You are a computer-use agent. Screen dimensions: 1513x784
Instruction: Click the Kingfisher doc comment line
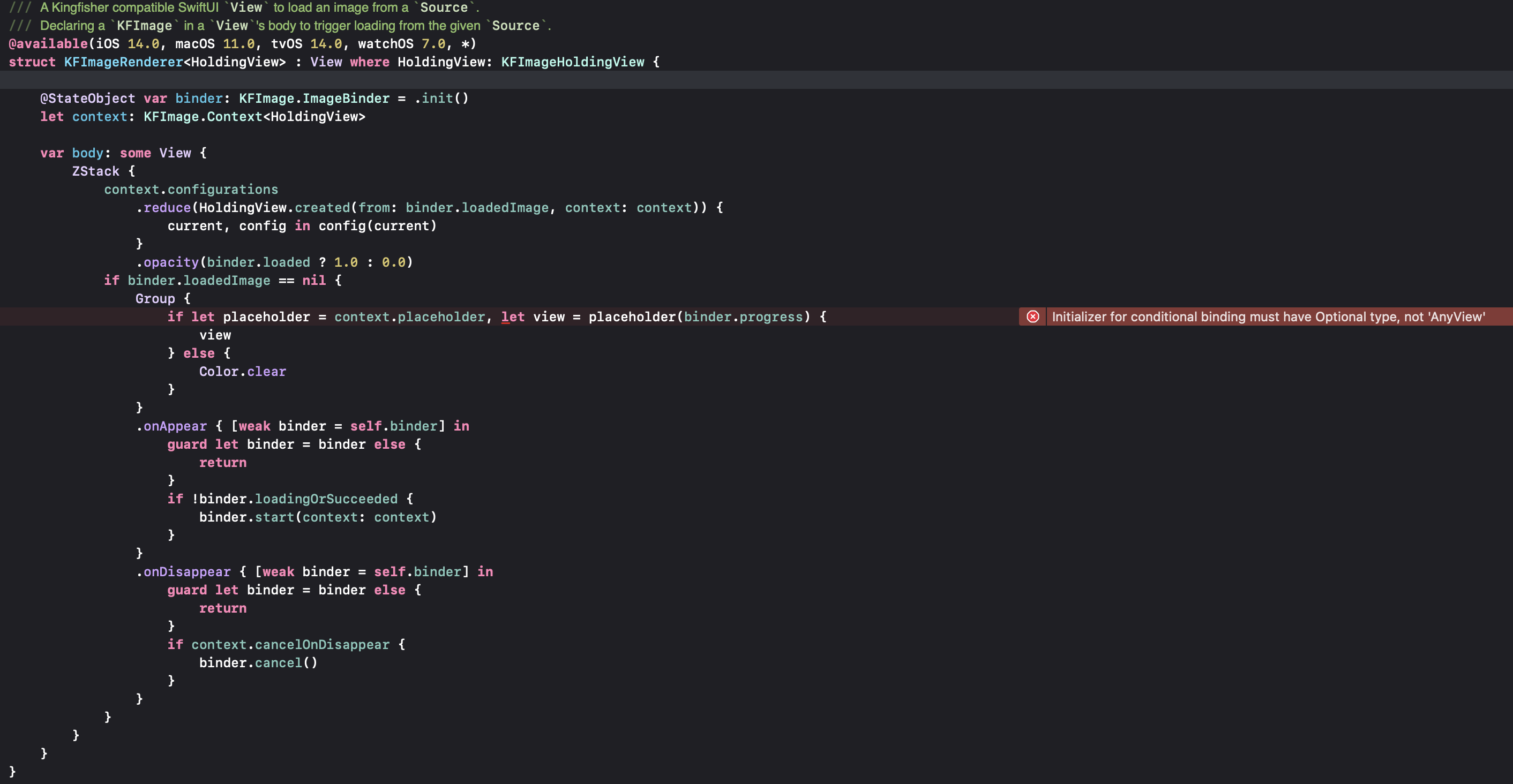coord(235,7)
